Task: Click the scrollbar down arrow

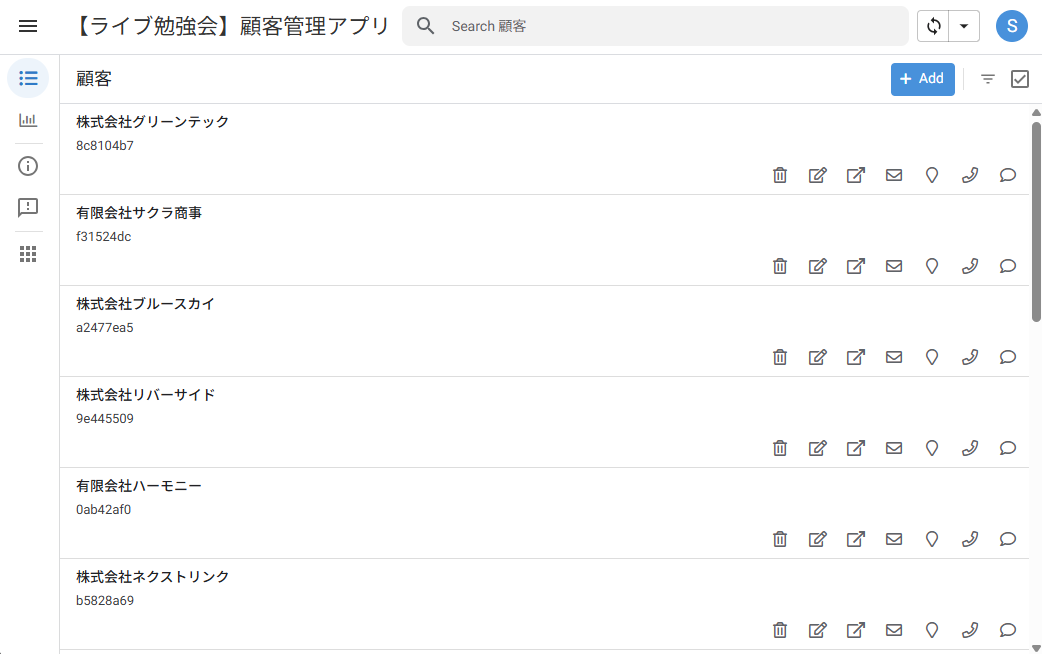Action: pyautogui.click(x=1036, y=648)
